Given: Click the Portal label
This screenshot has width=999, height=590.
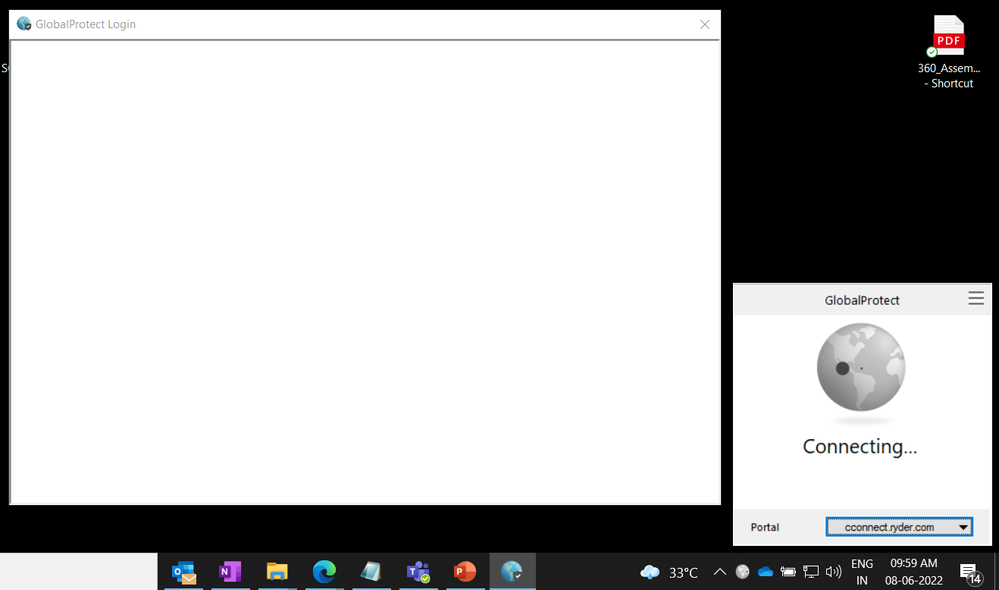Looking at the screenshot, I should coord(765,527).
